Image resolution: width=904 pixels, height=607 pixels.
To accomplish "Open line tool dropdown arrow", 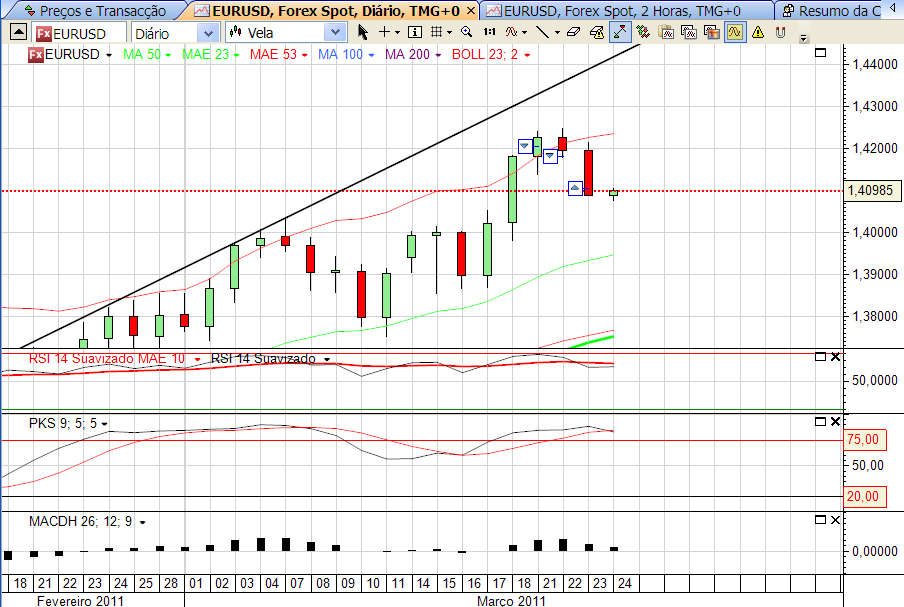I will (557, 33).
